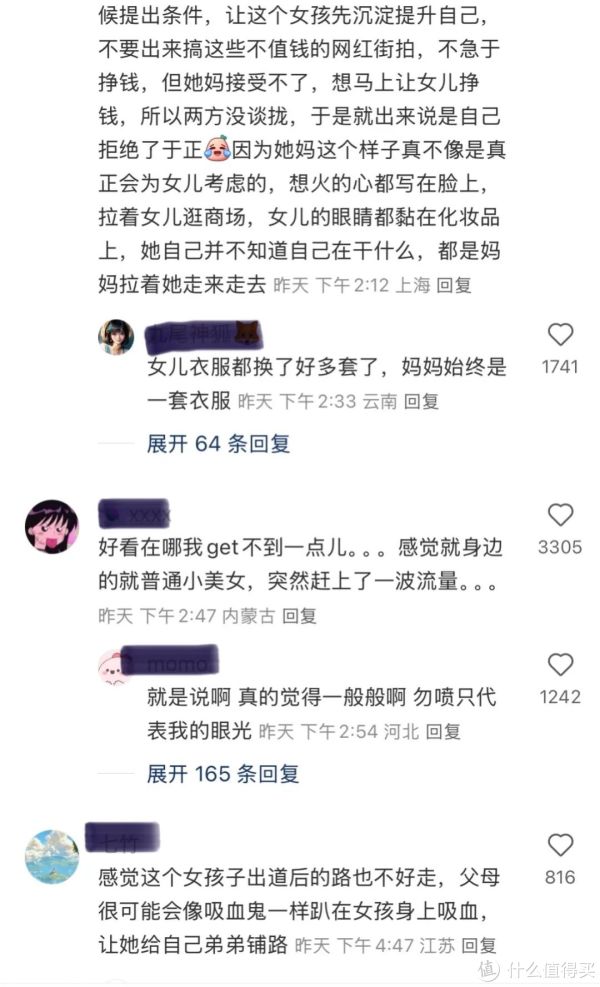Viewport: 600px width, 987px height.
Task: Like the comment with 1741 likes
Action: 560,334
